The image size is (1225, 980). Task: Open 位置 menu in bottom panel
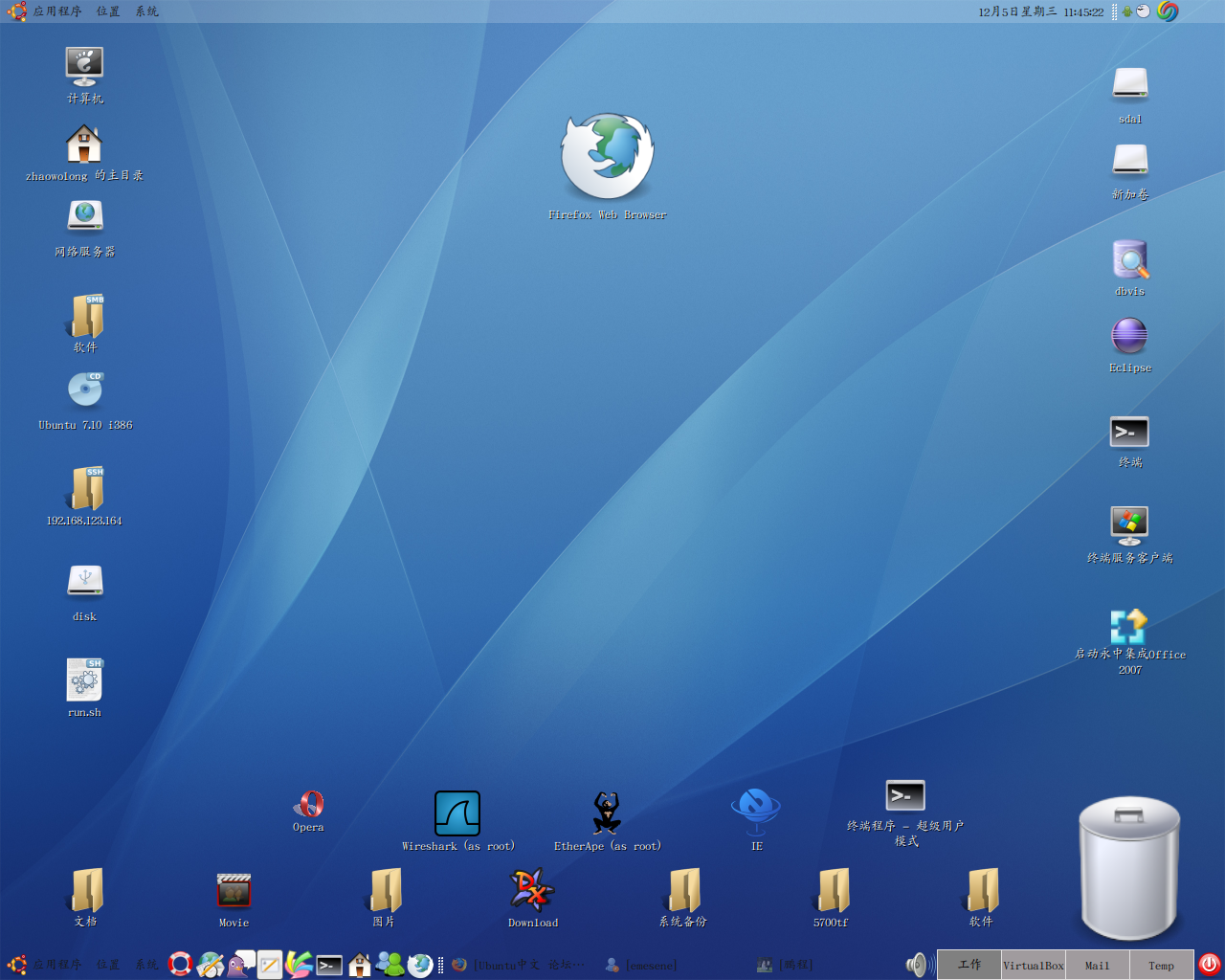(x=108, y=965)
